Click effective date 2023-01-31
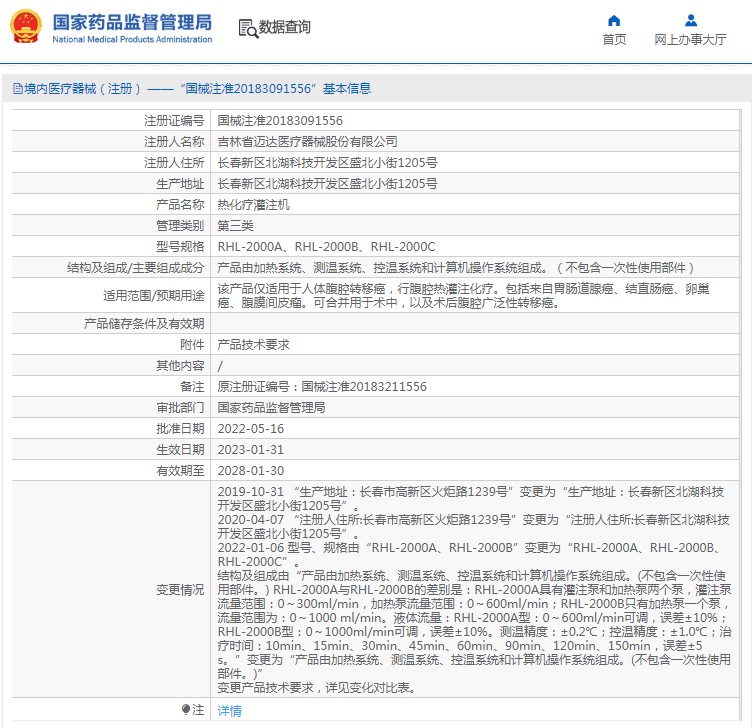752x728 pixels. pyautogui.click(x=251, y=450)
